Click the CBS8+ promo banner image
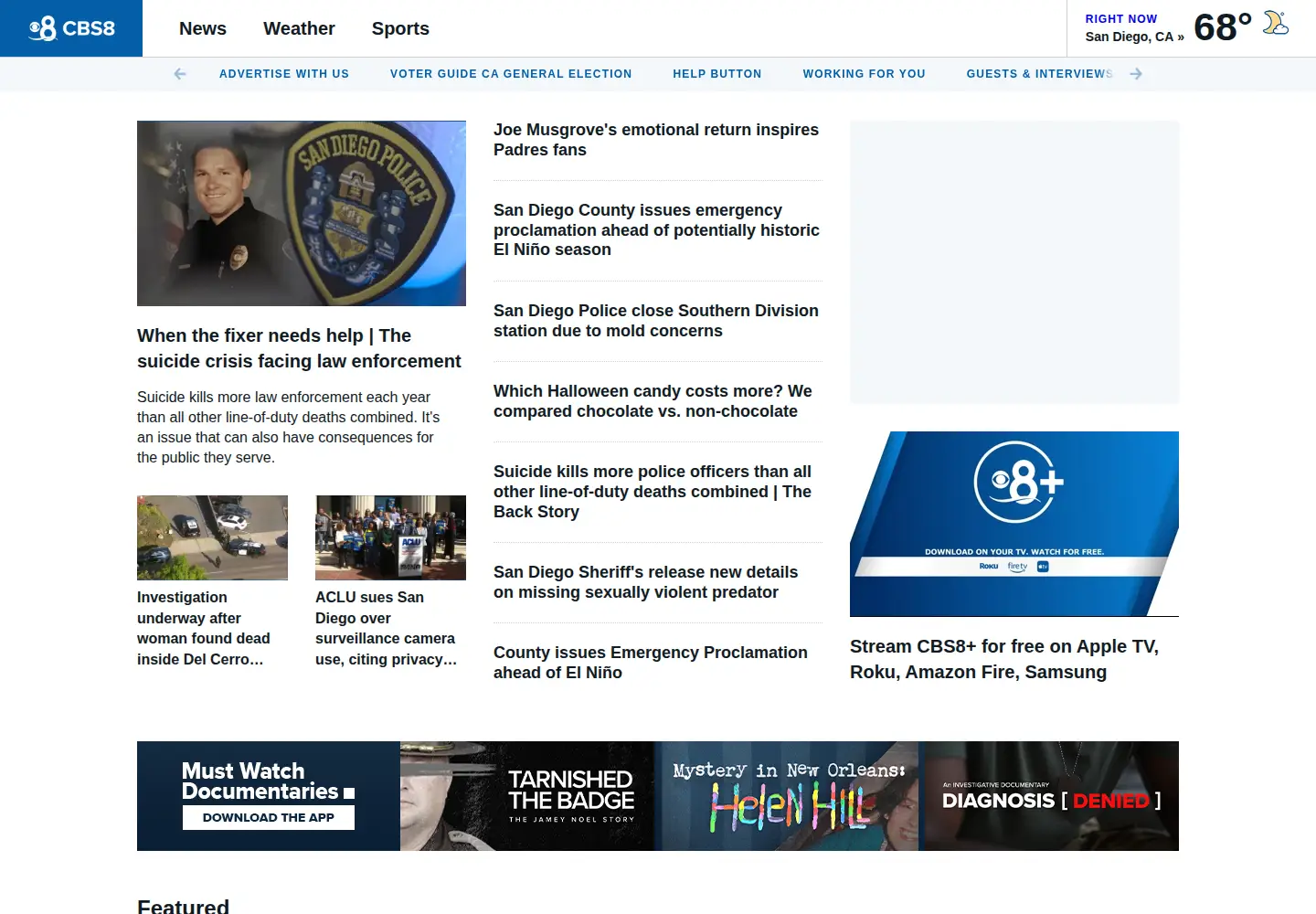The height and width of the screenshot is (914, 1316). (1014, 524)
